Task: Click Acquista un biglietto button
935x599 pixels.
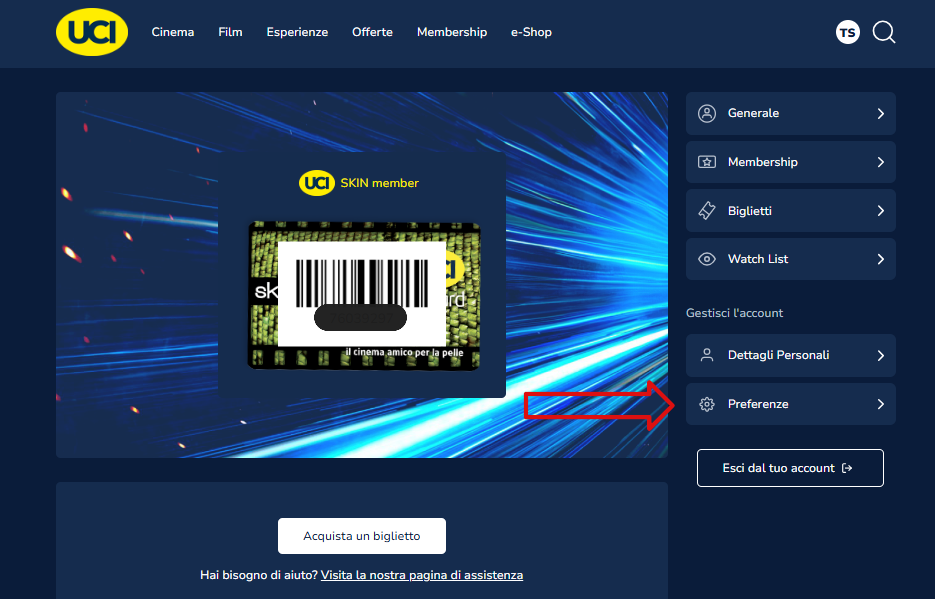Action: (362, 536)
